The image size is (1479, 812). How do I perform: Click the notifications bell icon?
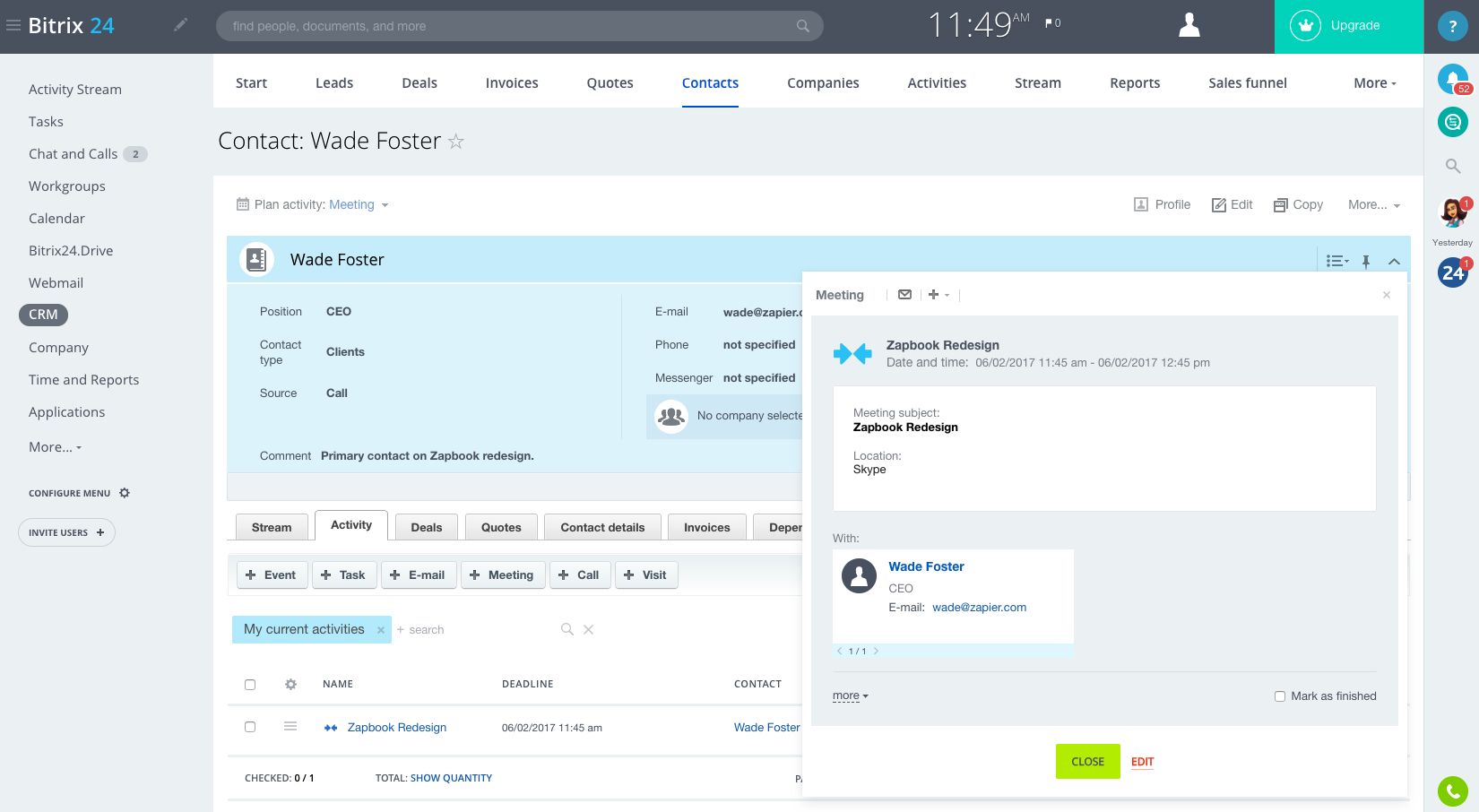(1452, 79)
